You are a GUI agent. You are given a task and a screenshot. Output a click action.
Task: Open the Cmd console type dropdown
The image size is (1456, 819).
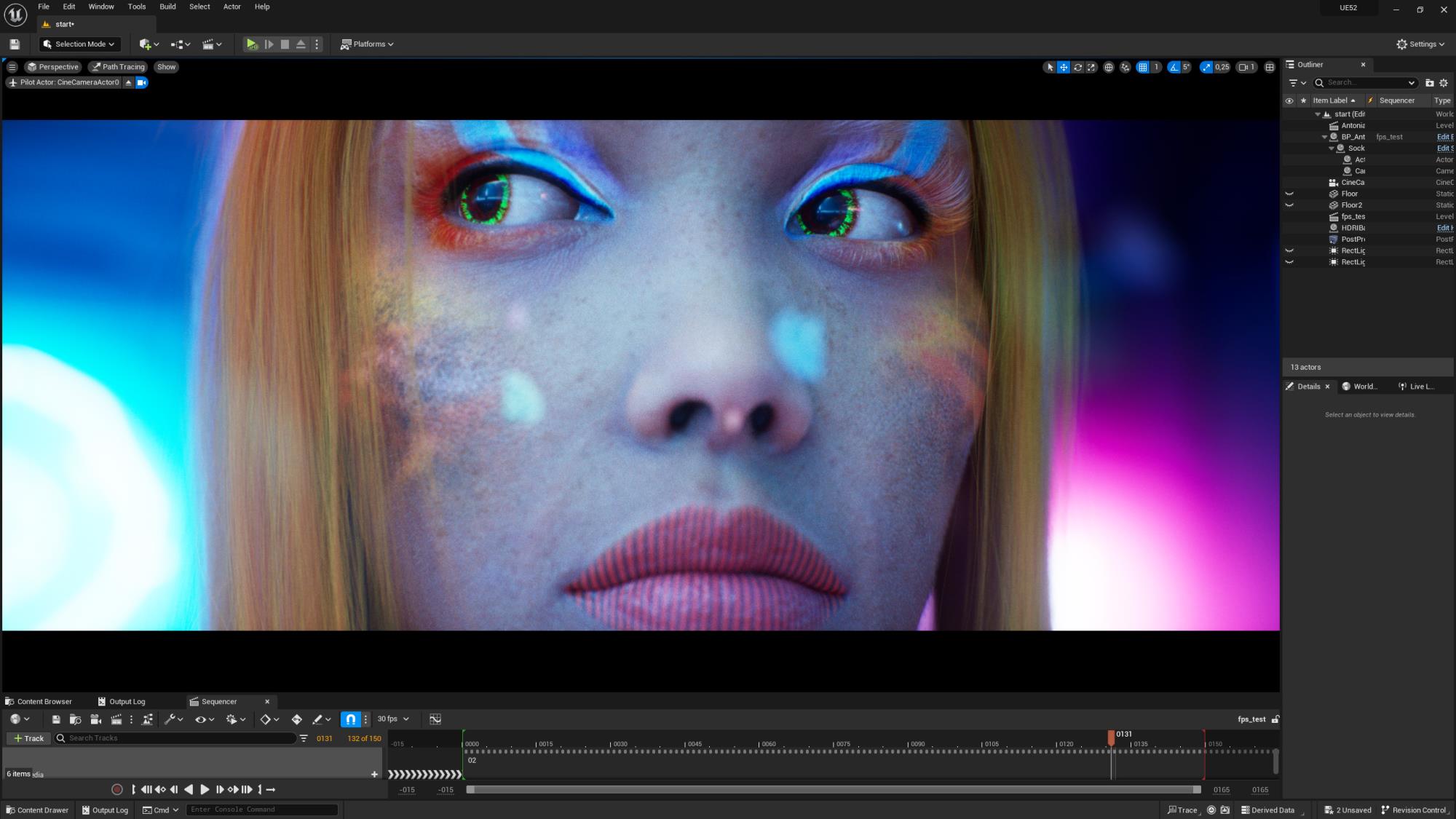pyautogui.click(x=161, y=810)
